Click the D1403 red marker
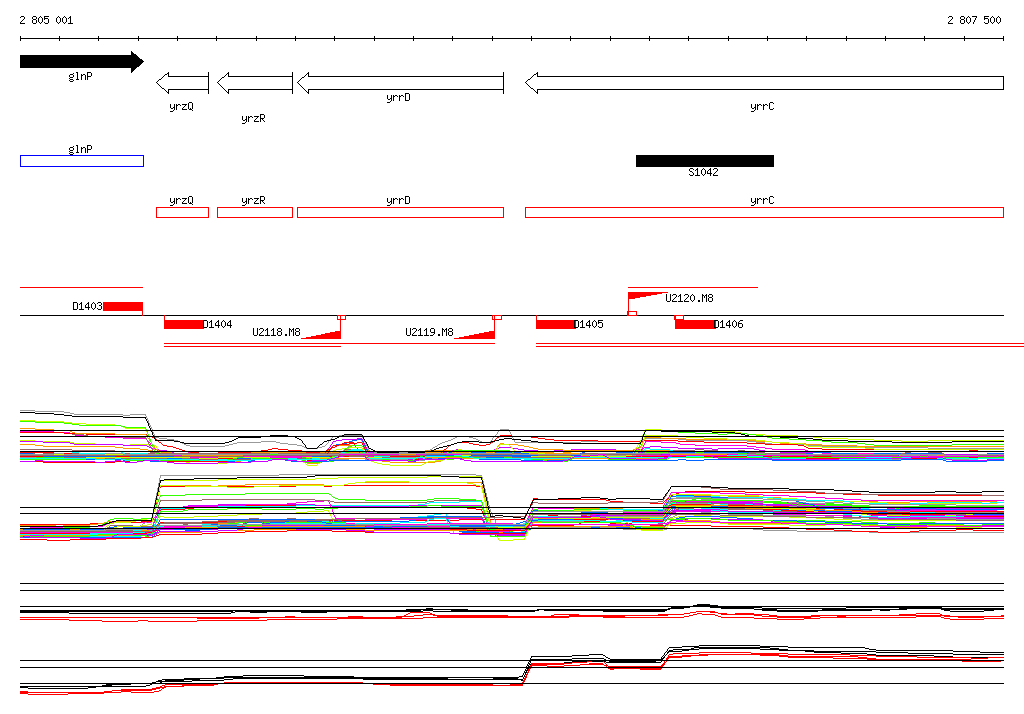This screenshot has width=1024, height=714. (123, 306)
